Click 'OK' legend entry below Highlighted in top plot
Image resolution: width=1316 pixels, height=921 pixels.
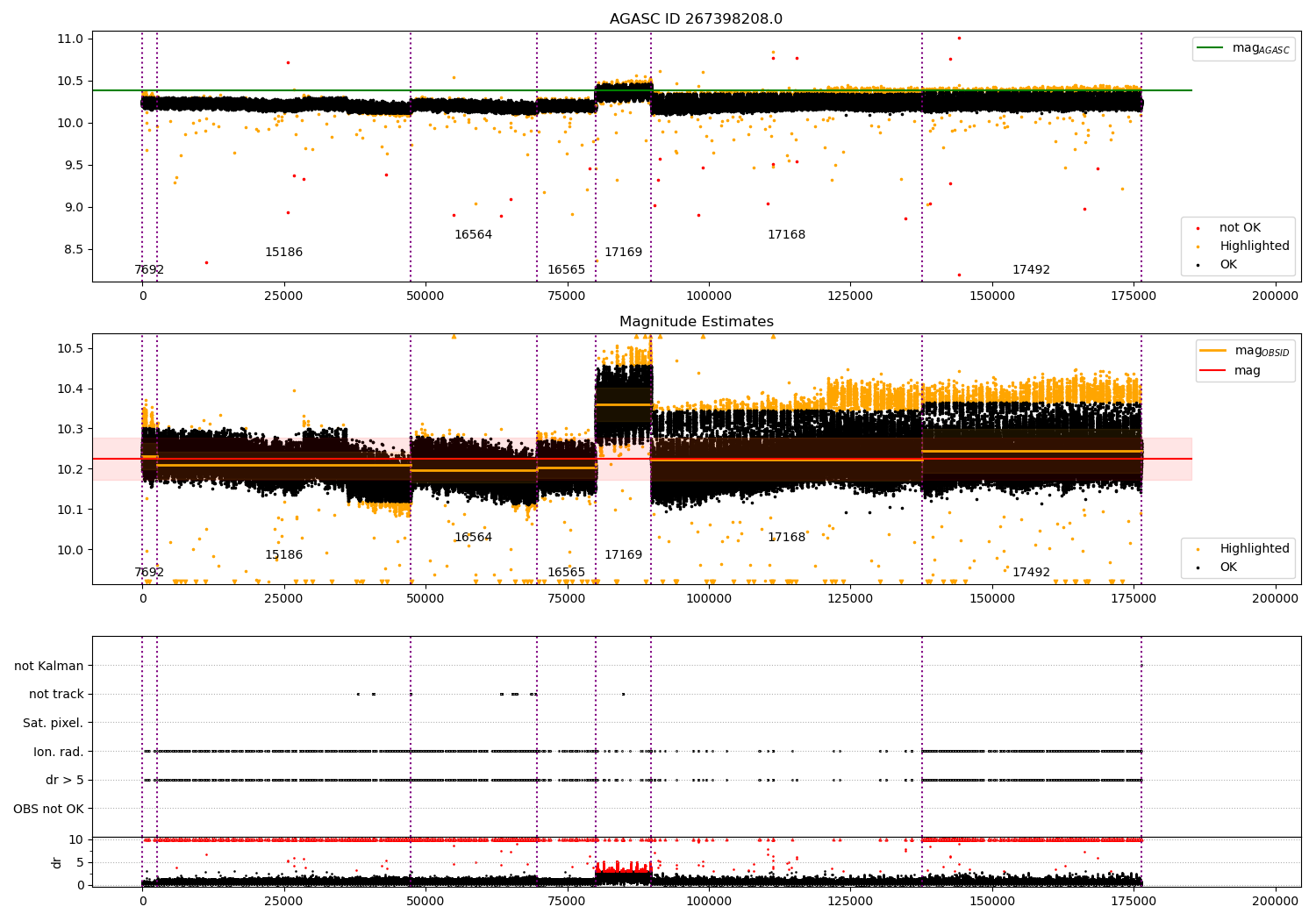coord(1228,265)
